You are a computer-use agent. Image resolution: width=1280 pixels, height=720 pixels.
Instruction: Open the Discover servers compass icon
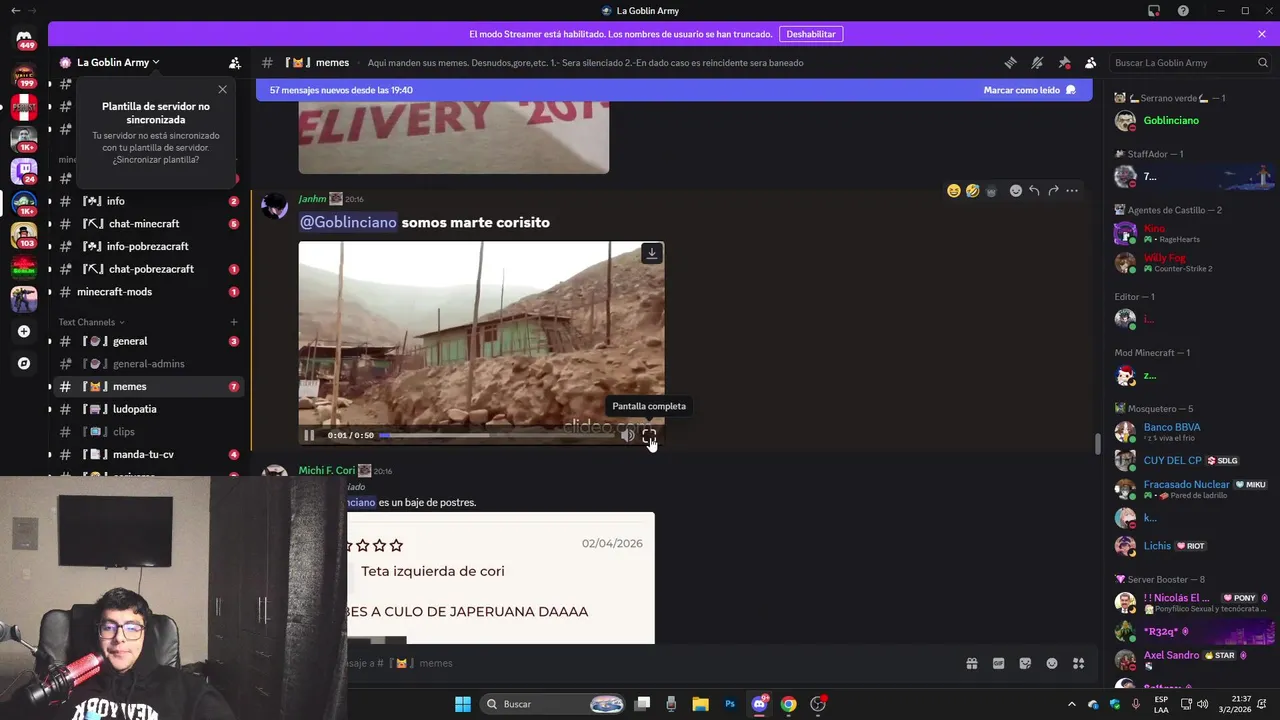coord(24,363)
